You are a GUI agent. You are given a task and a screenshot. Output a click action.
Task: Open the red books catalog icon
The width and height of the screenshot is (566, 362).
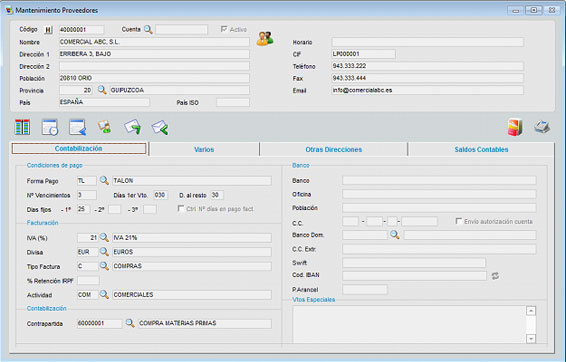515,127
